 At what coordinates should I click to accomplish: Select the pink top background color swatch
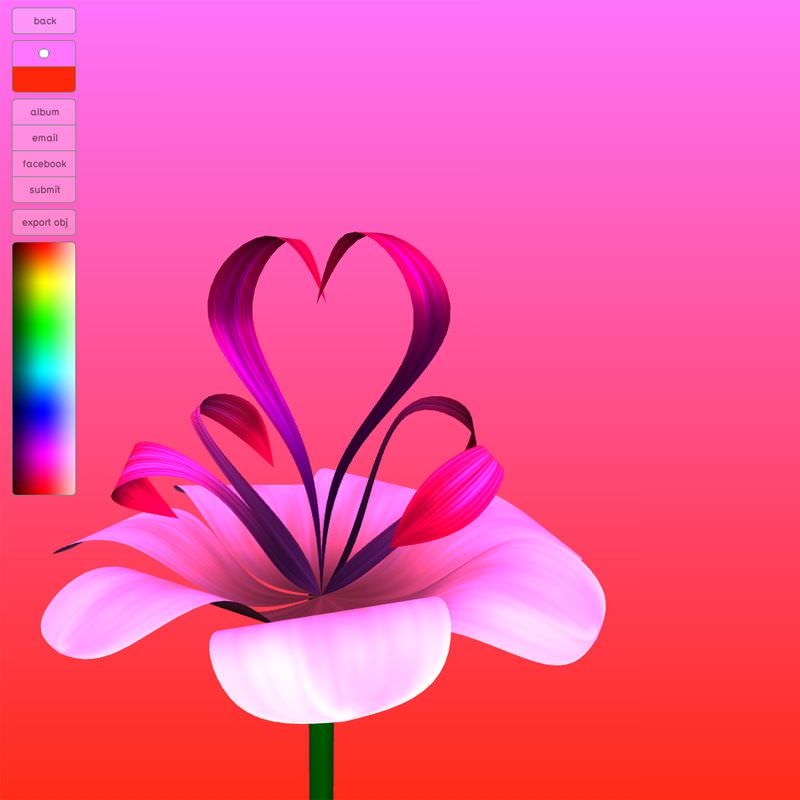click(x=44, y=54)
